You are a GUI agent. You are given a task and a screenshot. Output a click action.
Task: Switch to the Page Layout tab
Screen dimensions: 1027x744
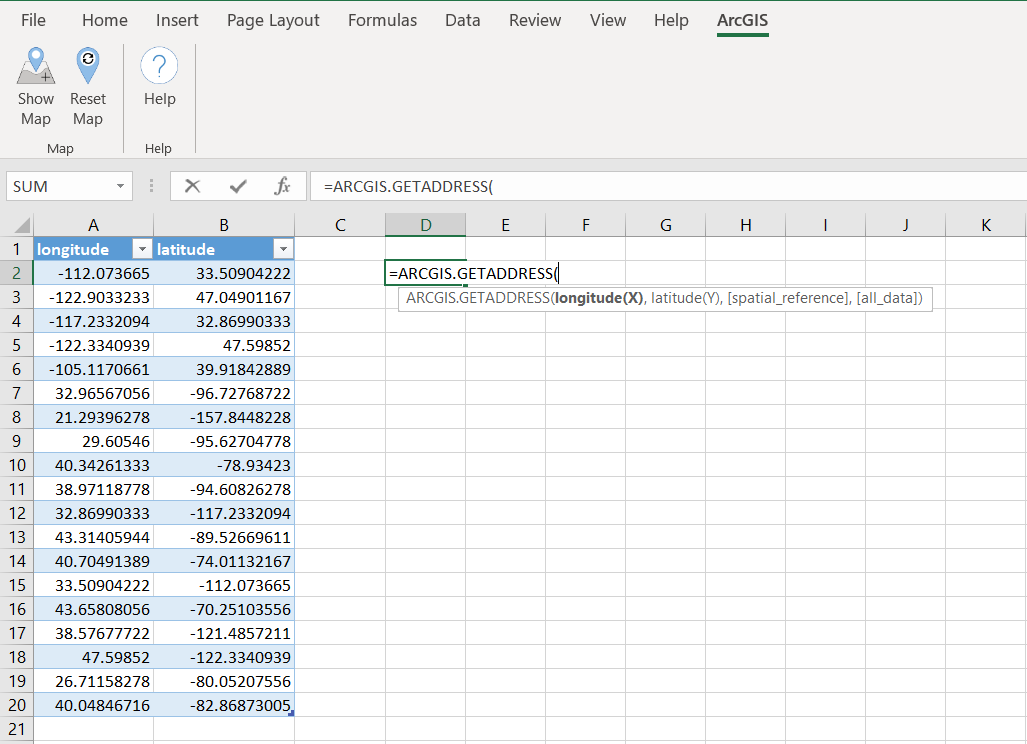[x=273, y=20]
